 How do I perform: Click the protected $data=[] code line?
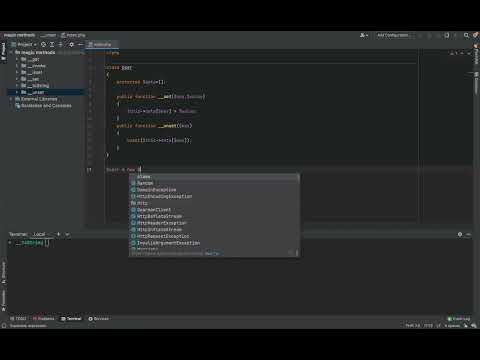pos(140,82)
